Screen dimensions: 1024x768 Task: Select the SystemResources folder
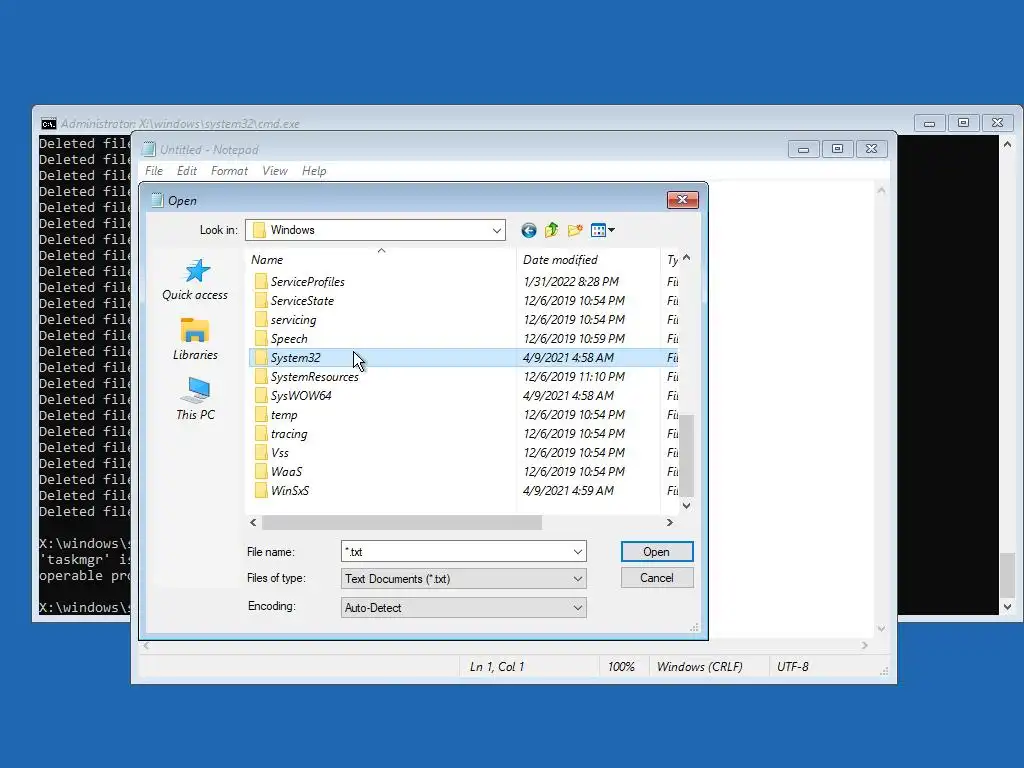314,376
